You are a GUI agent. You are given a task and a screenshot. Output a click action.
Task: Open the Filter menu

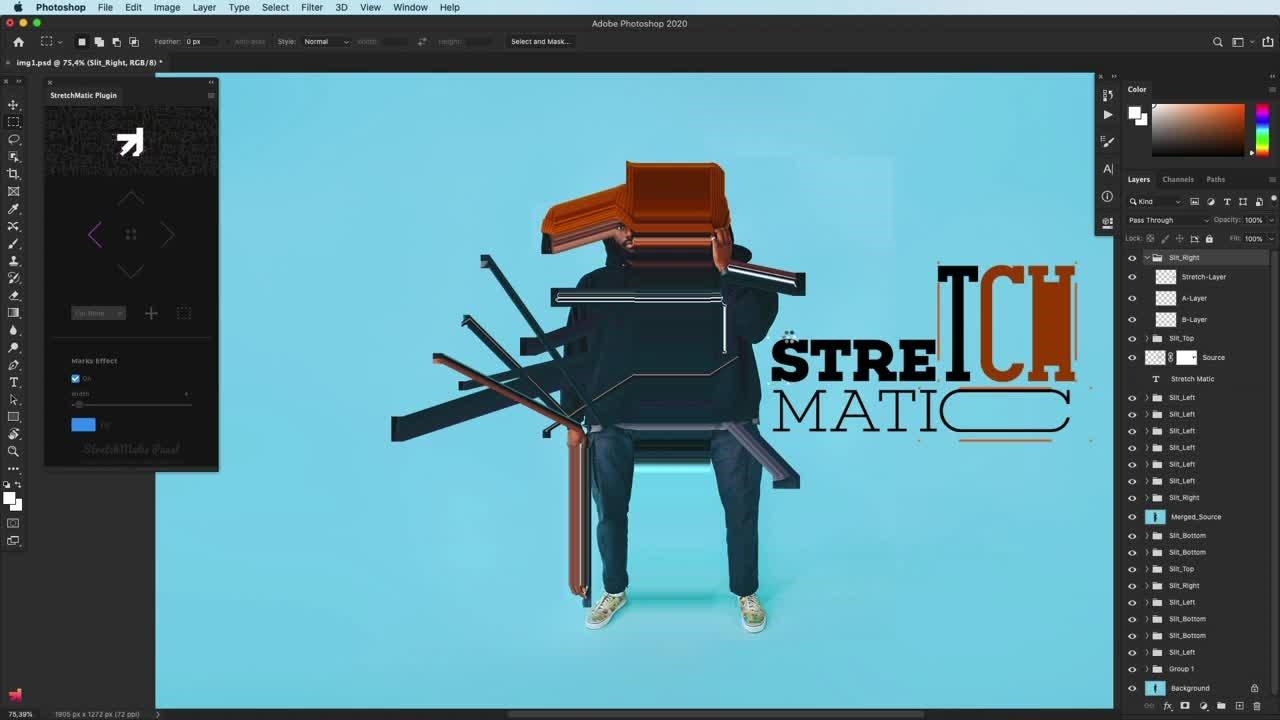coord(312,7)
